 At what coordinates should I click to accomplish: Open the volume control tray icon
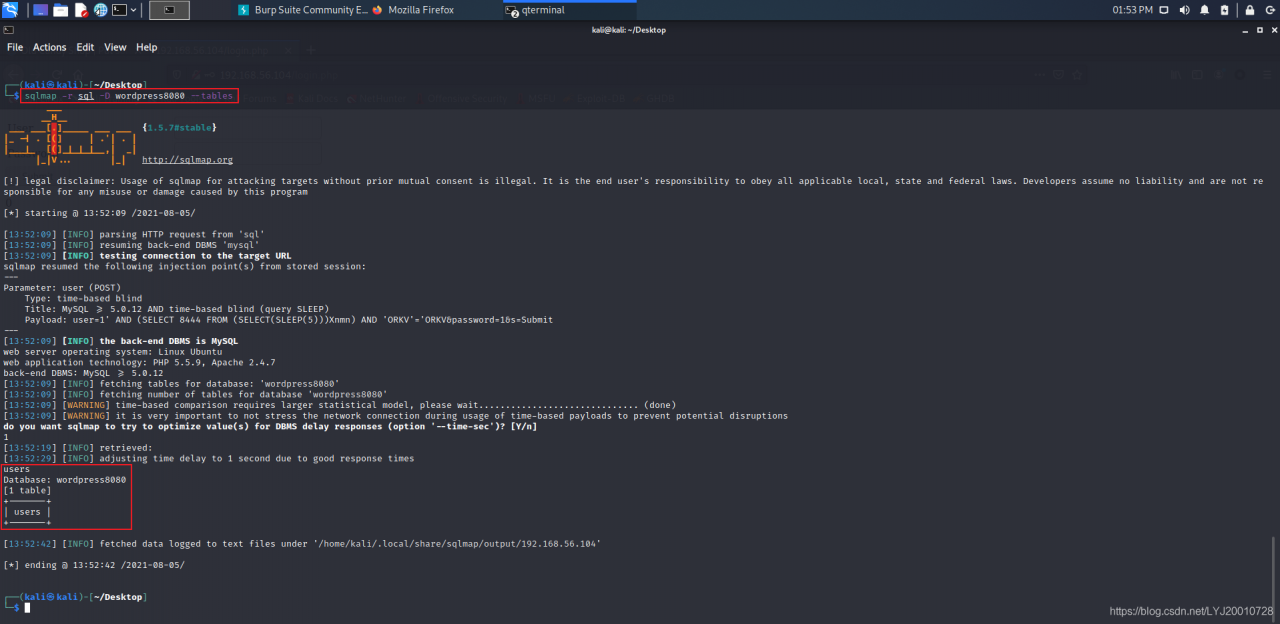pyautogui.click(x=1184, y=10)
